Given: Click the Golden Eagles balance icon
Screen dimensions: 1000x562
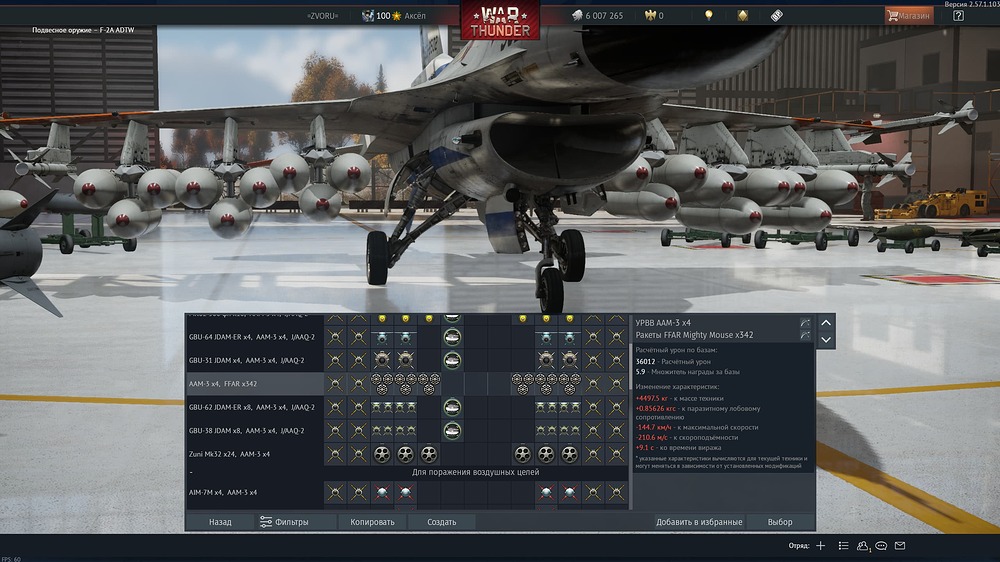Looking at the screenshot, I should coord(651,15).
